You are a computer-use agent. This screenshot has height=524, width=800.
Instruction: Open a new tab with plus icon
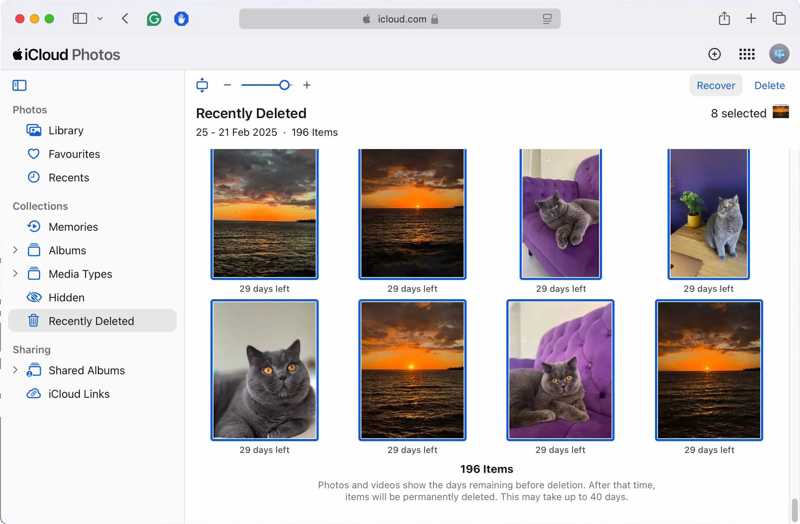pos(751,19)
